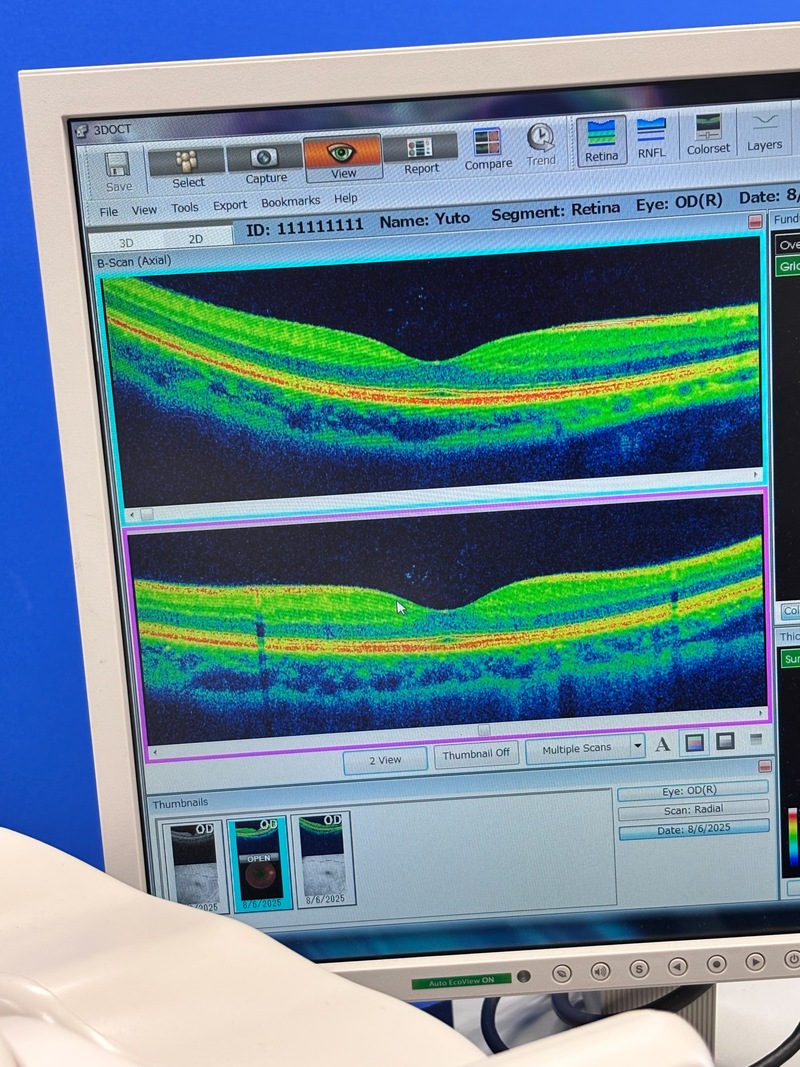This screenshot has height=1067, width=800.
Task: Click the Eye: OD(R) button
Action: pyautogui.click(x=692, y=791)
